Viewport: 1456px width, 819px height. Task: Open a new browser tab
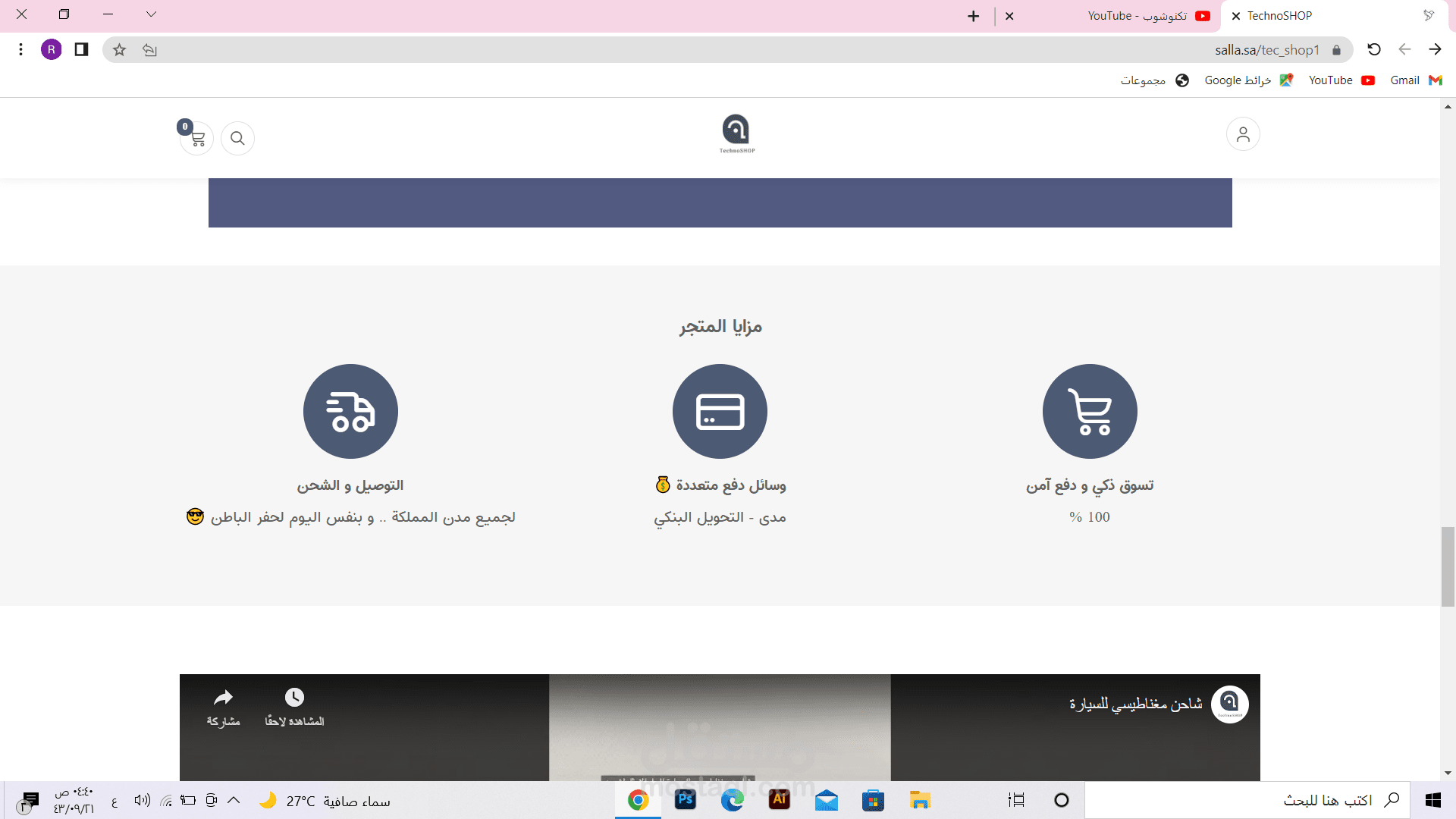coord(974,16)
